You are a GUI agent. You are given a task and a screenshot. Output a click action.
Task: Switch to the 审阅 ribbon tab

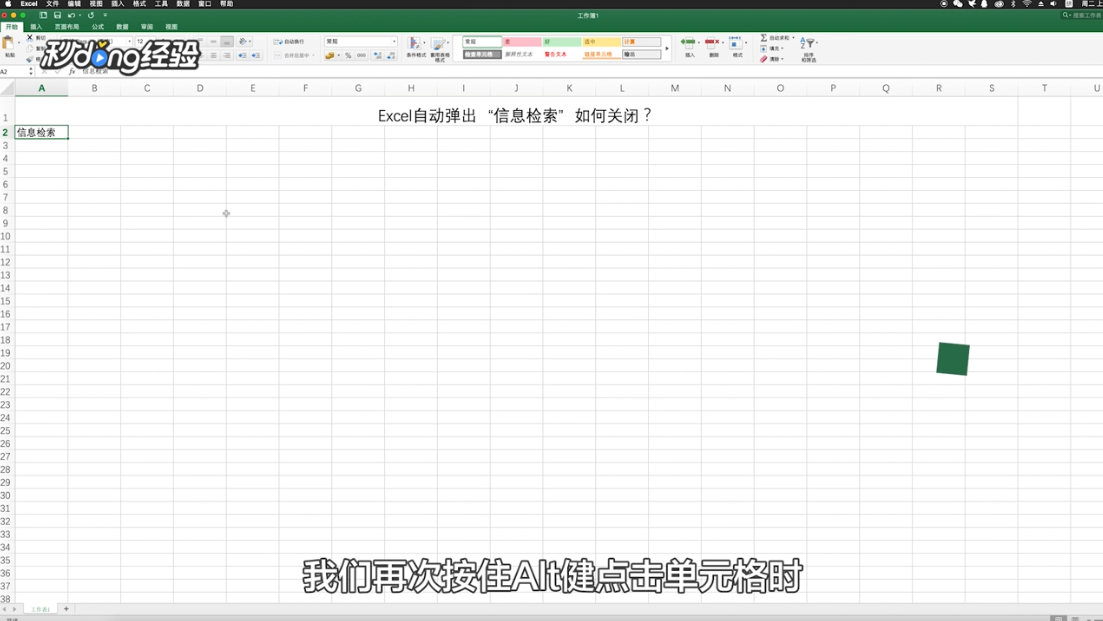147,27
